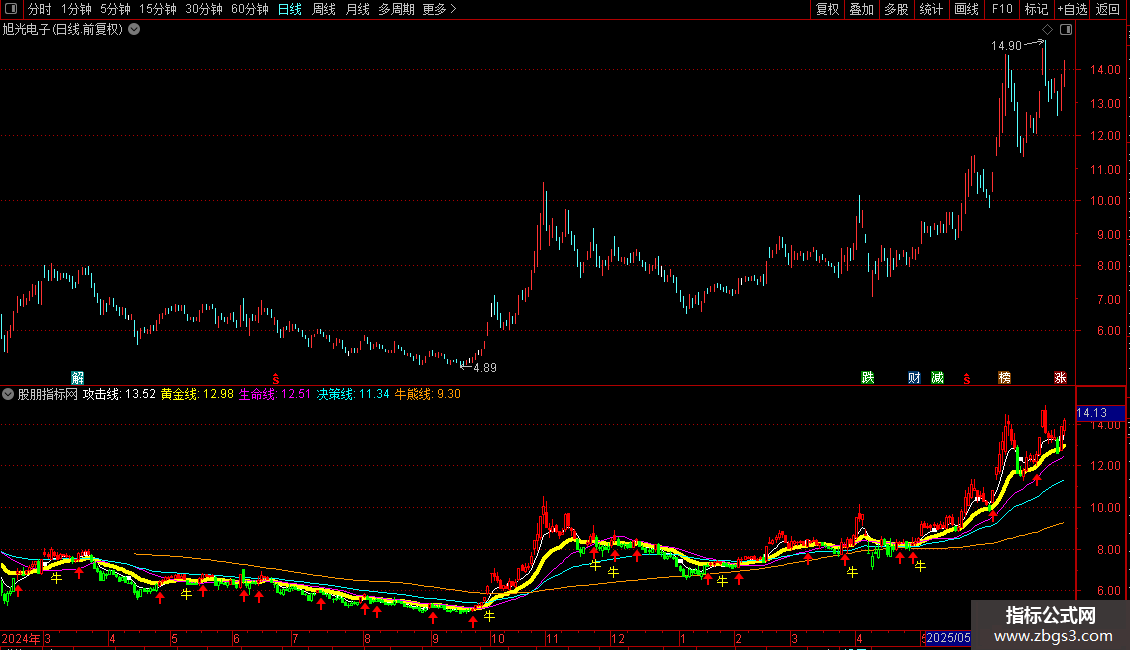Switch to 分时 view
The width and height of the screenshot is (1130, 650).
pyautogui.click(x=40, y=9)
